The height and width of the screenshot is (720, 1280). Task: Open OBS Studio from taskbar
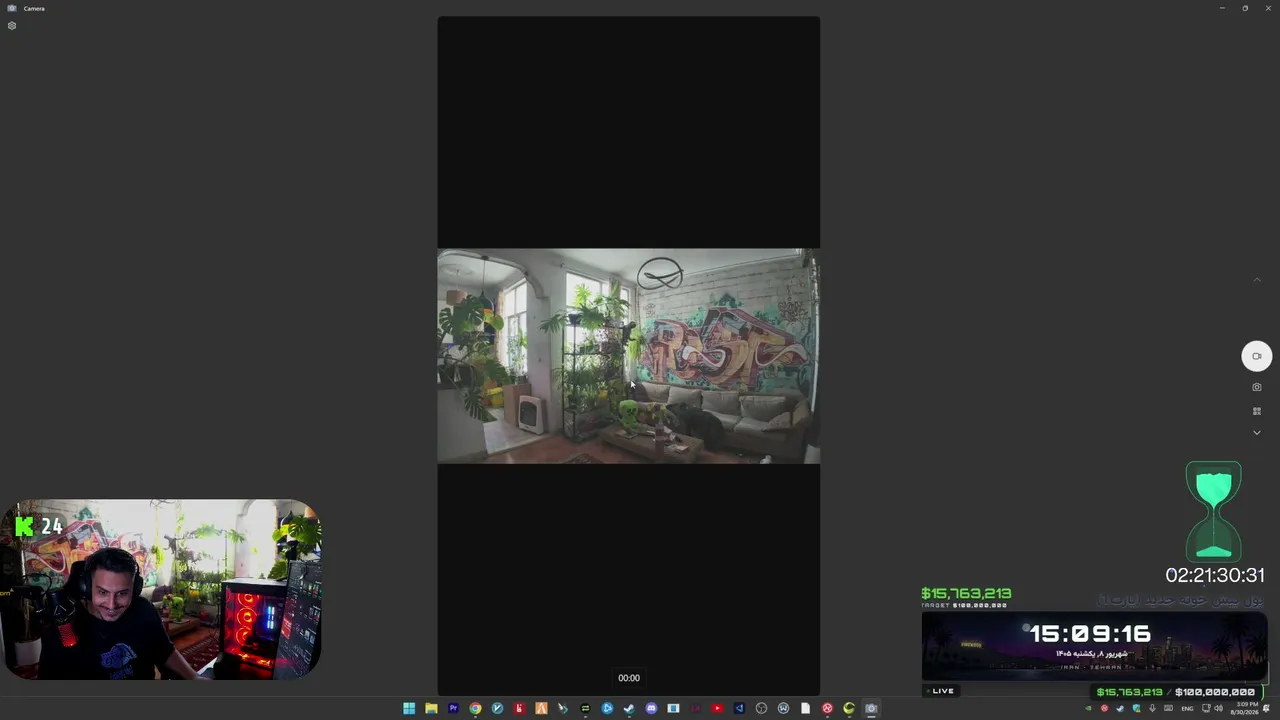[761, 709]
